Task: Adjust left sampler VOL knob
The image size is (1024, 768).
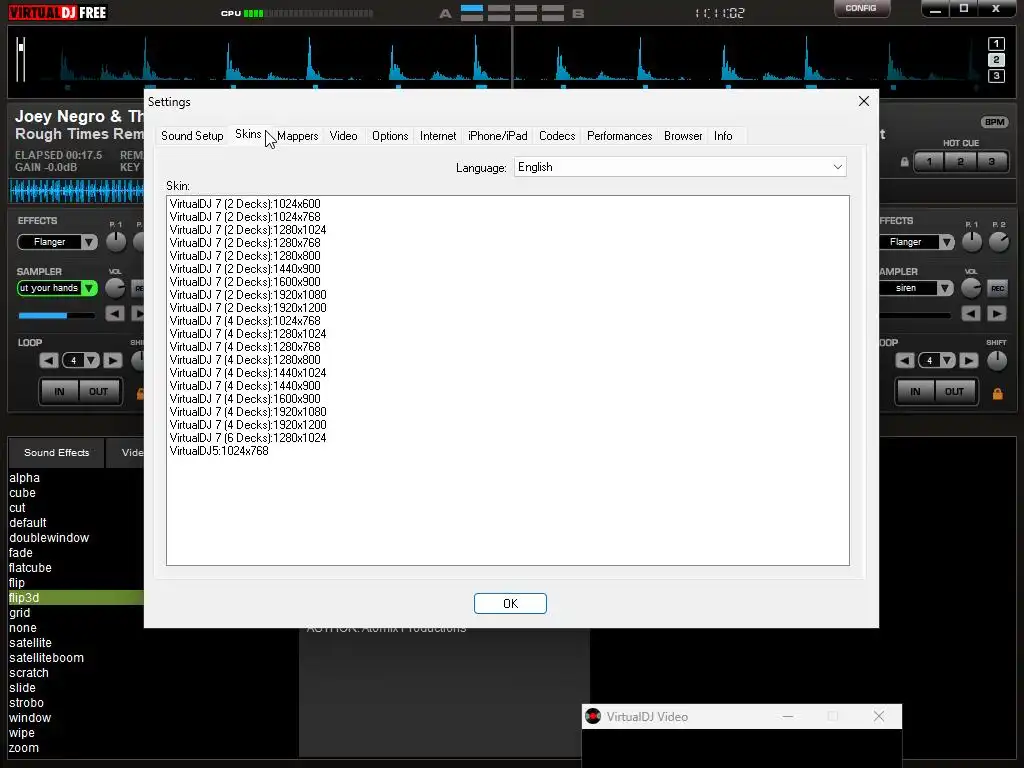Action: (x=115, y=288)
